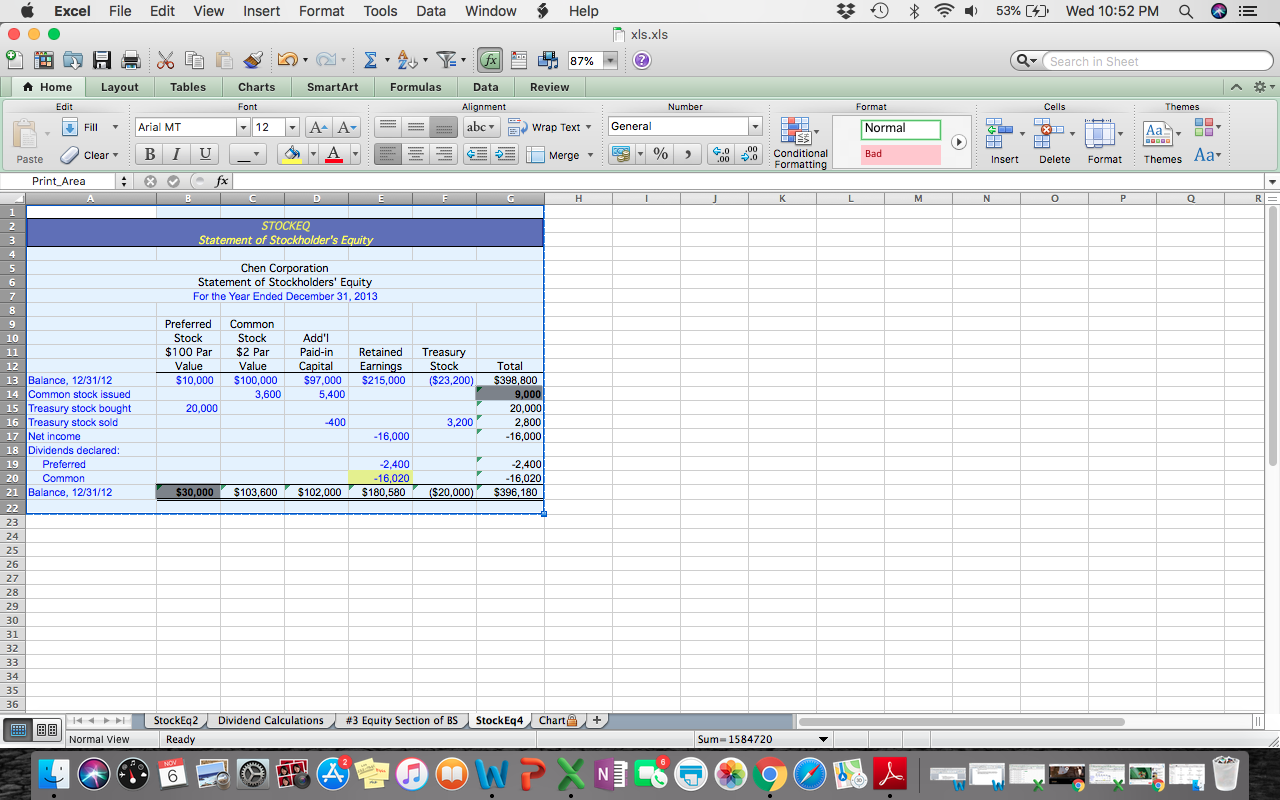Increase decimal places button
Screen dimensions: 1280x800
(x=720, y=154)
